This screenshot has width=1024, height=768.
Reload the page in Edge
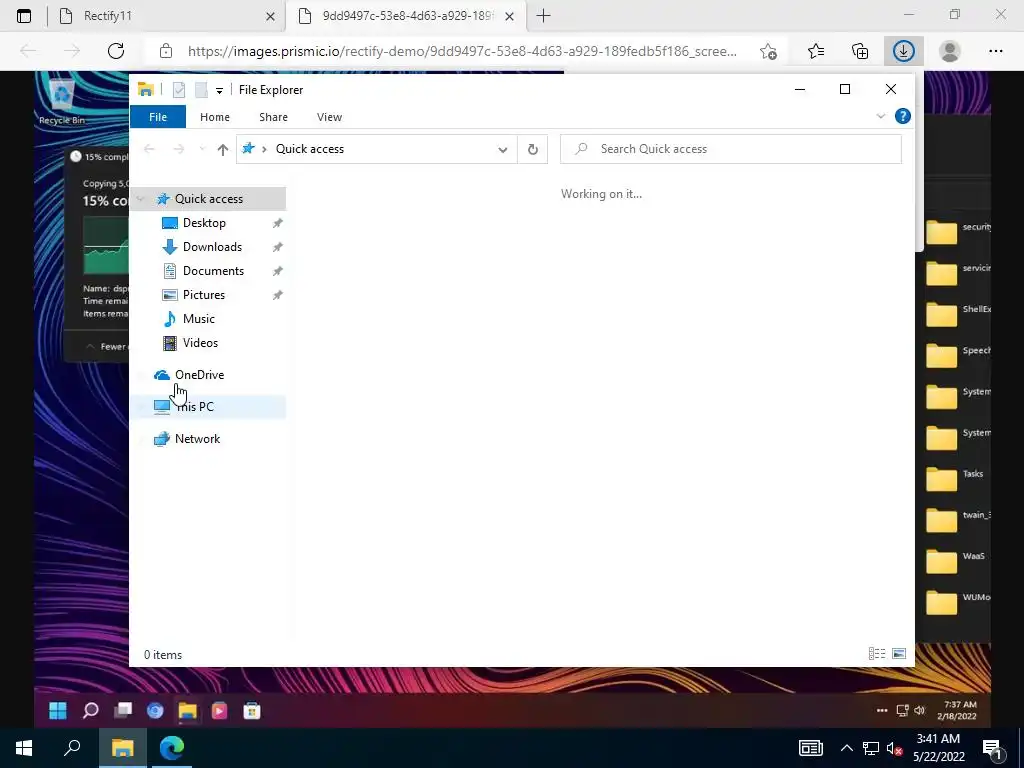tap(116, 51)
